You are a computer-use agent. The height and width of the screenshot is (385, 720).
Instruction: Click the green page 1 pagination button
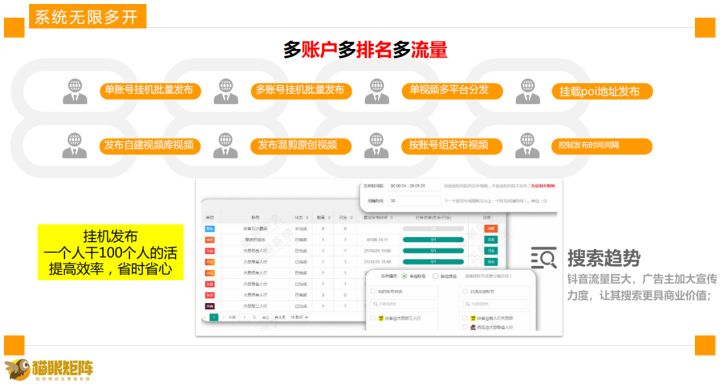[x=214, y=317]
